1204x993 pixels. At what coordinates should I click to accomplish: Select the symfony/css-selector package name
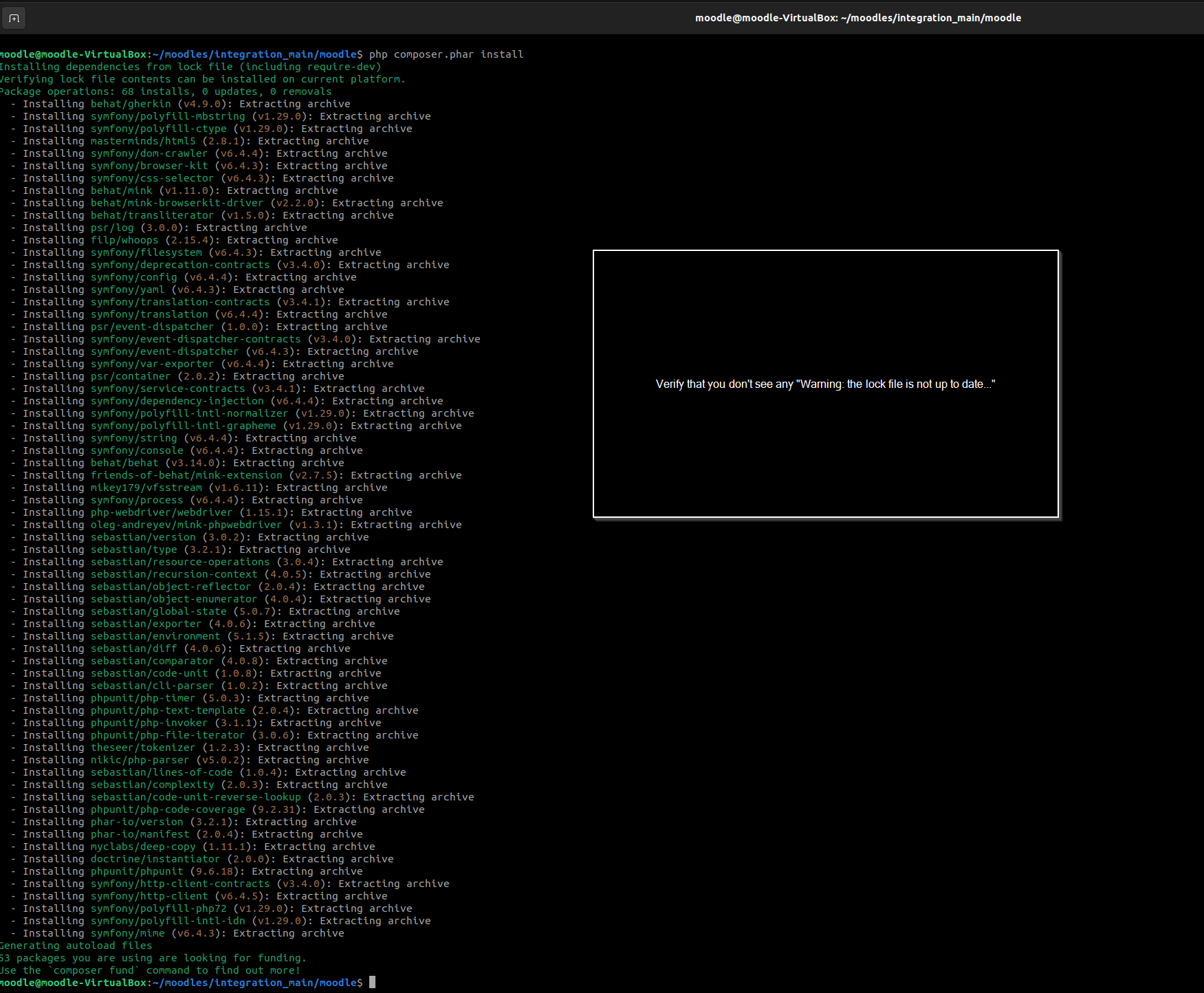(153, 178)
